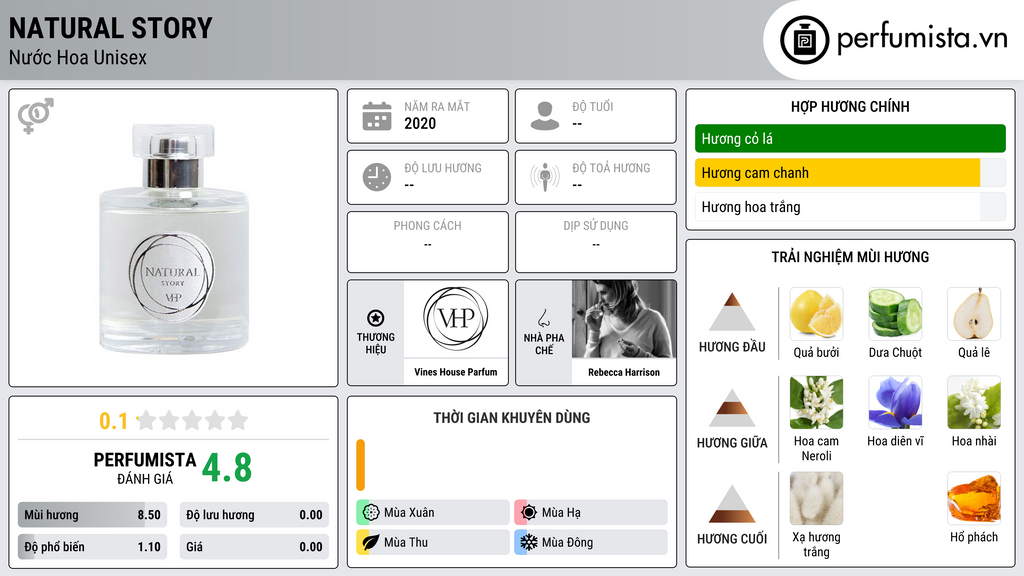Click the Thời gian khuyên dùng heading
The image size is (1024, 576).
(x=511, y=417)
